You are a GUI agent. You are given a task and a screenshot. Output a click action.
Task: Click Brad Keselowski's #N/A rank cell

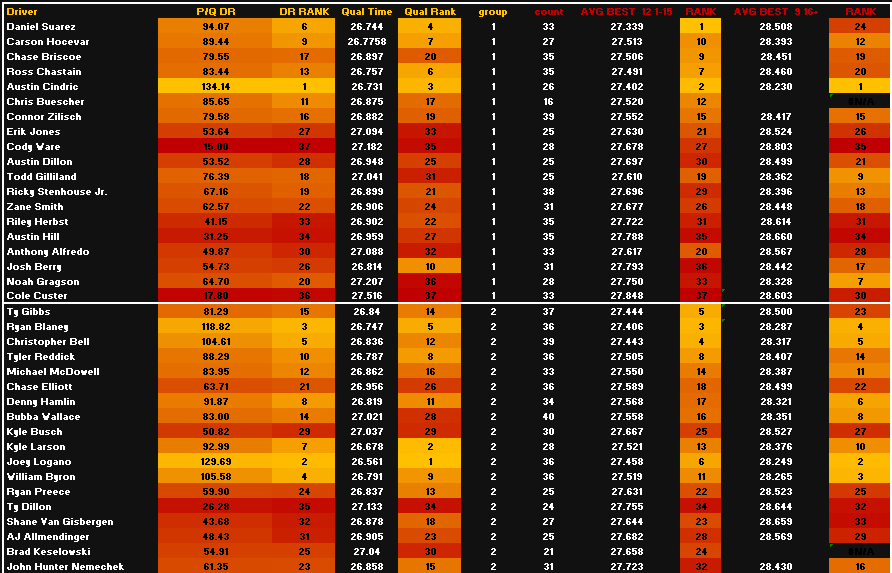point(860,551)
